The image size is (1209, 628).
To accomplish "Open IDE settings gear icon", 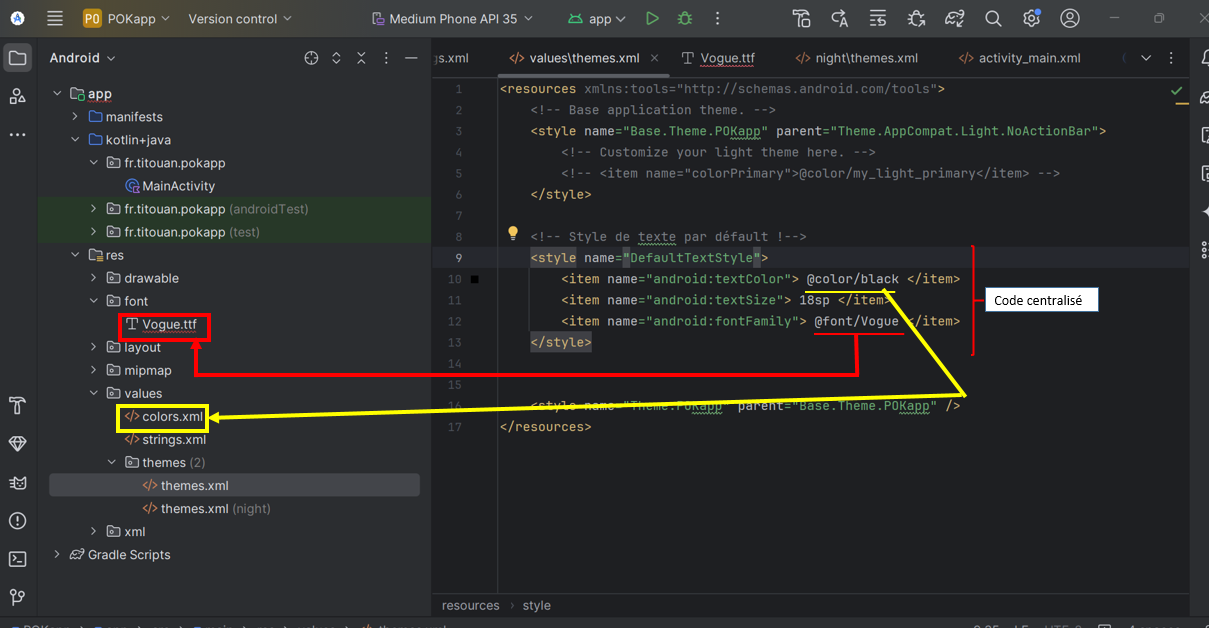I will (1032, 18).
